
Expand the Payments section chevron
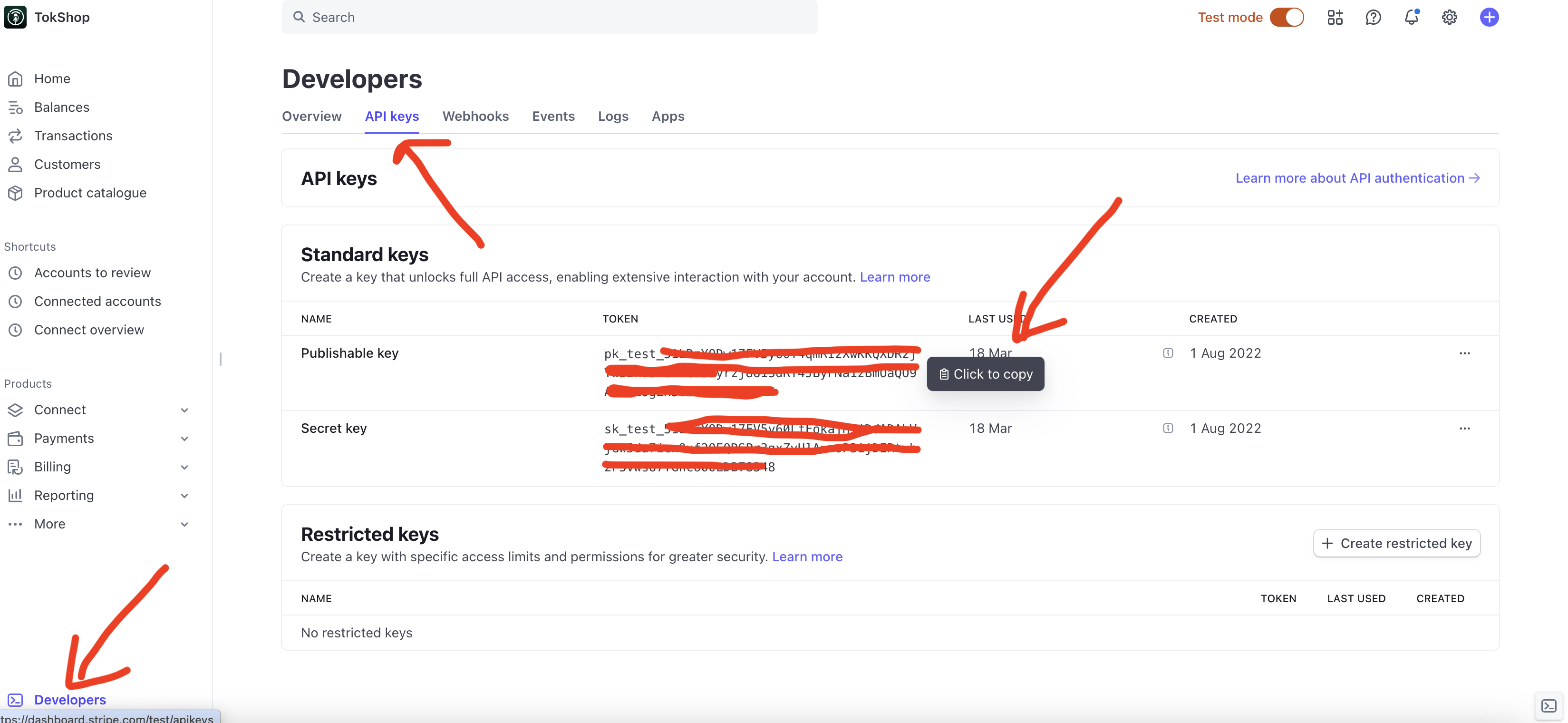184,439
